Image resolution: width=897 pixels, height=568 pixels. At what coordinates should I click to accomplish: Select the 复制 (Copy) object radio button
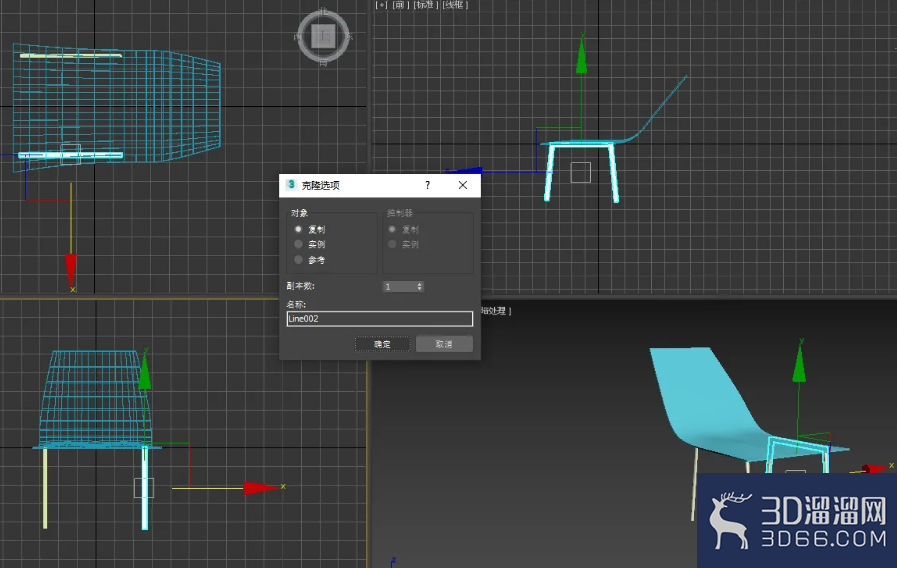(x=299, y=229)
